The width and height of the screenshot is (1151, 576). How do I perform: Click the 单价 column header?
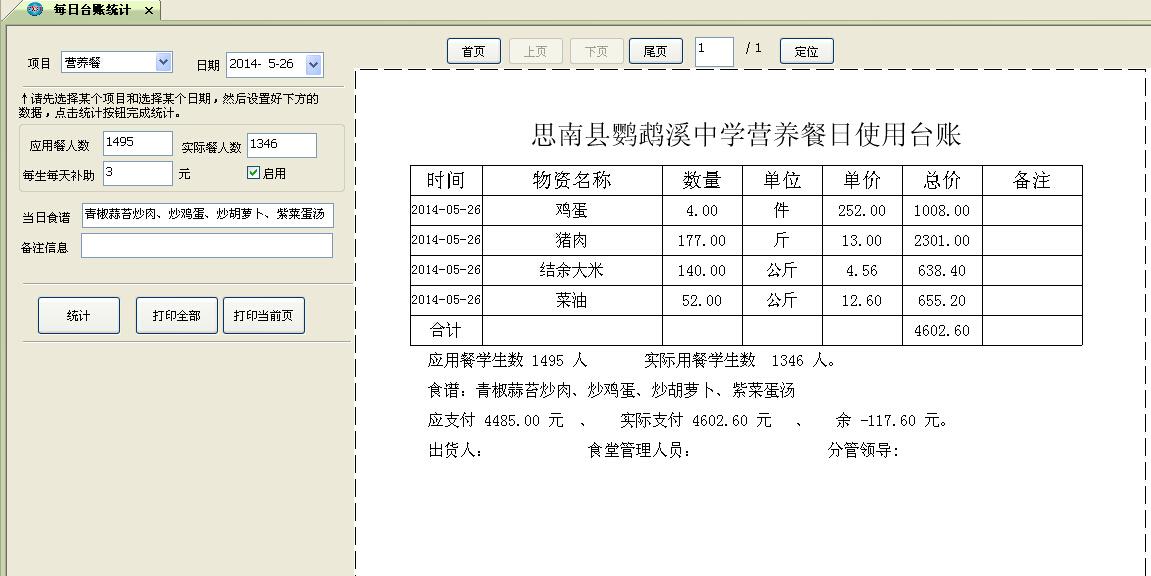pos(862,181)
